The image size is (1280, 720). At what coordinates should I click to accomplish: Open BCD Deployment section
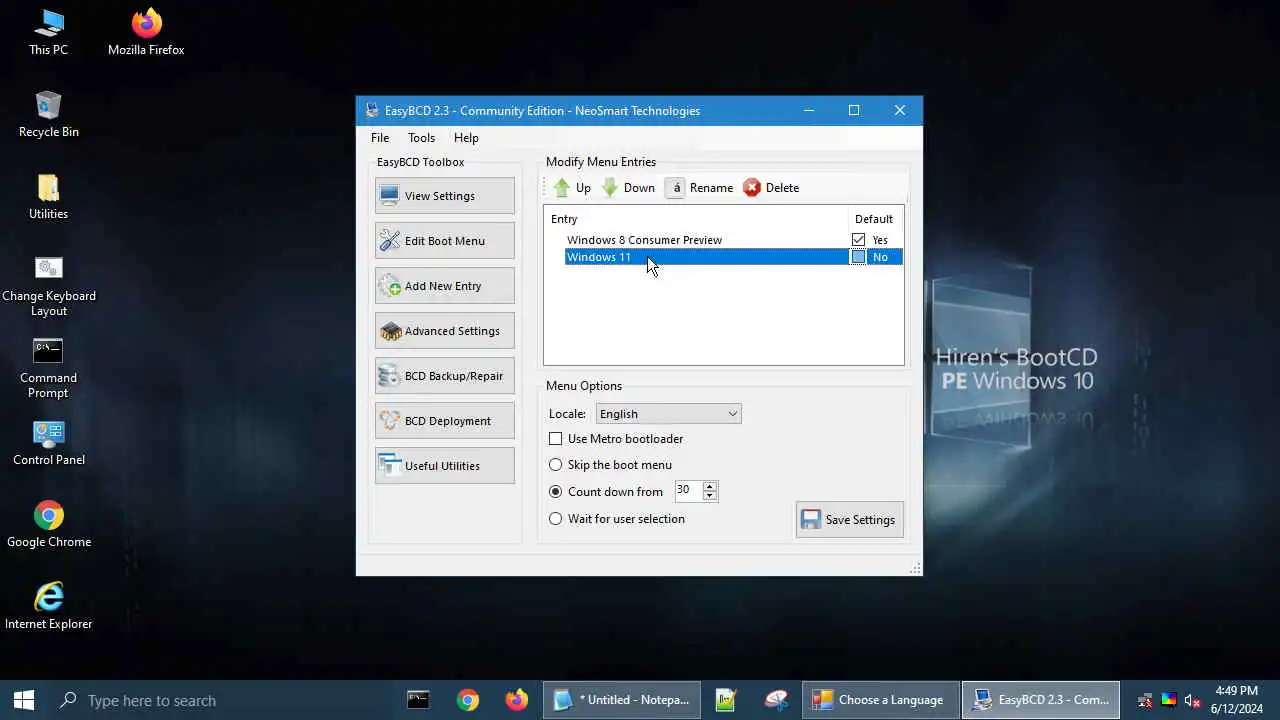click(445, 421)
